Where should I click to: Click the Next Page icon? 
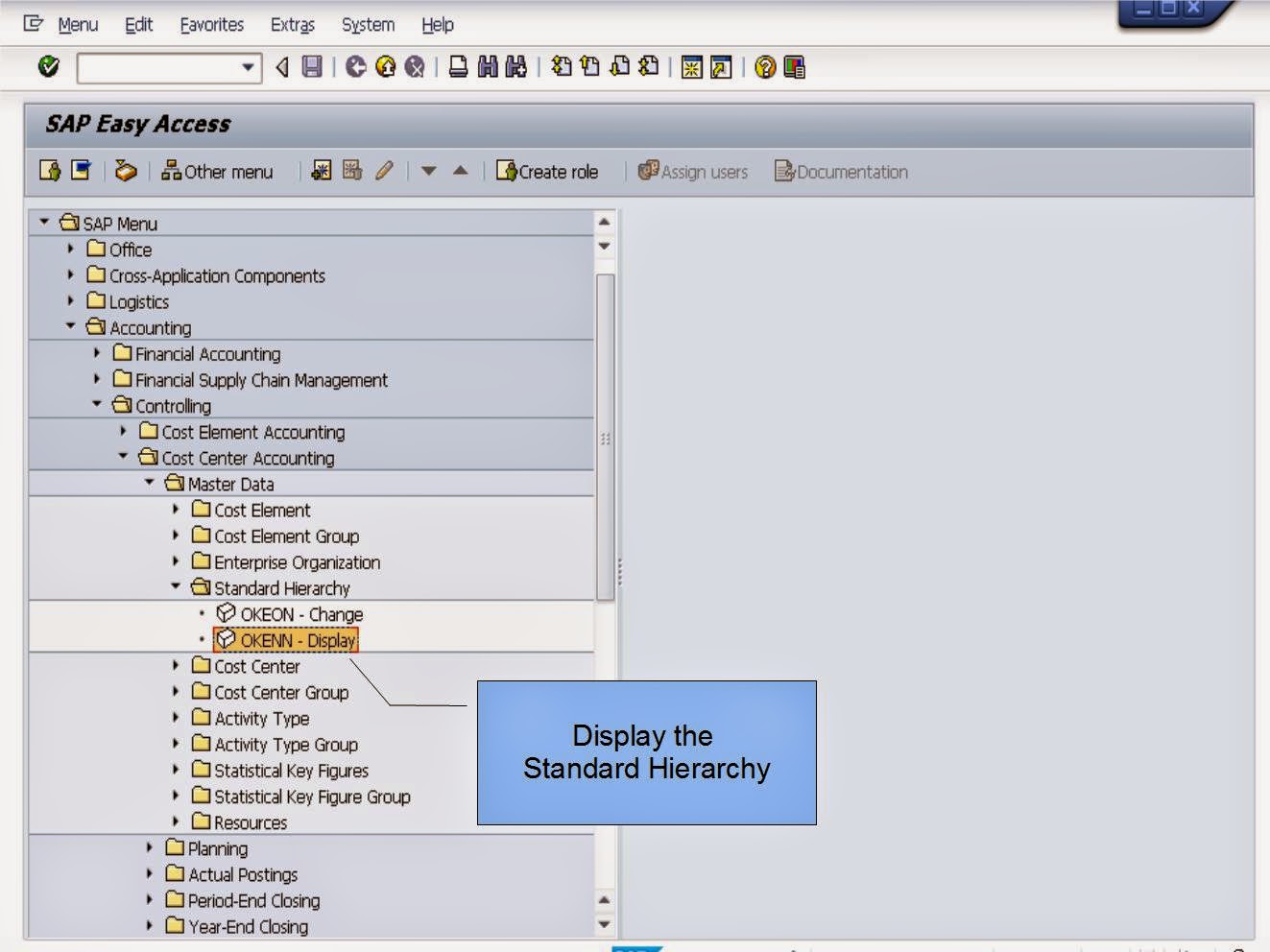[620, 66]
